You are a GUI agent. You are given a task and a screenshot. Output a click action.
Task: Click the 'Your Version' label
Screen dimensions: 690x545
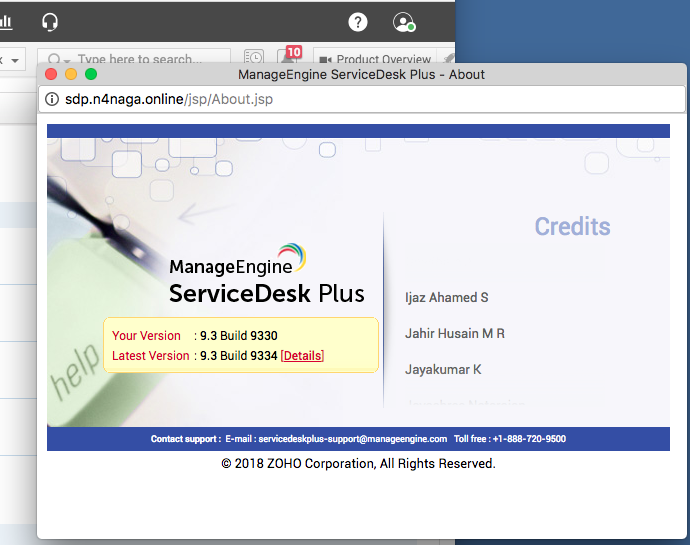(x=146, y=336)
